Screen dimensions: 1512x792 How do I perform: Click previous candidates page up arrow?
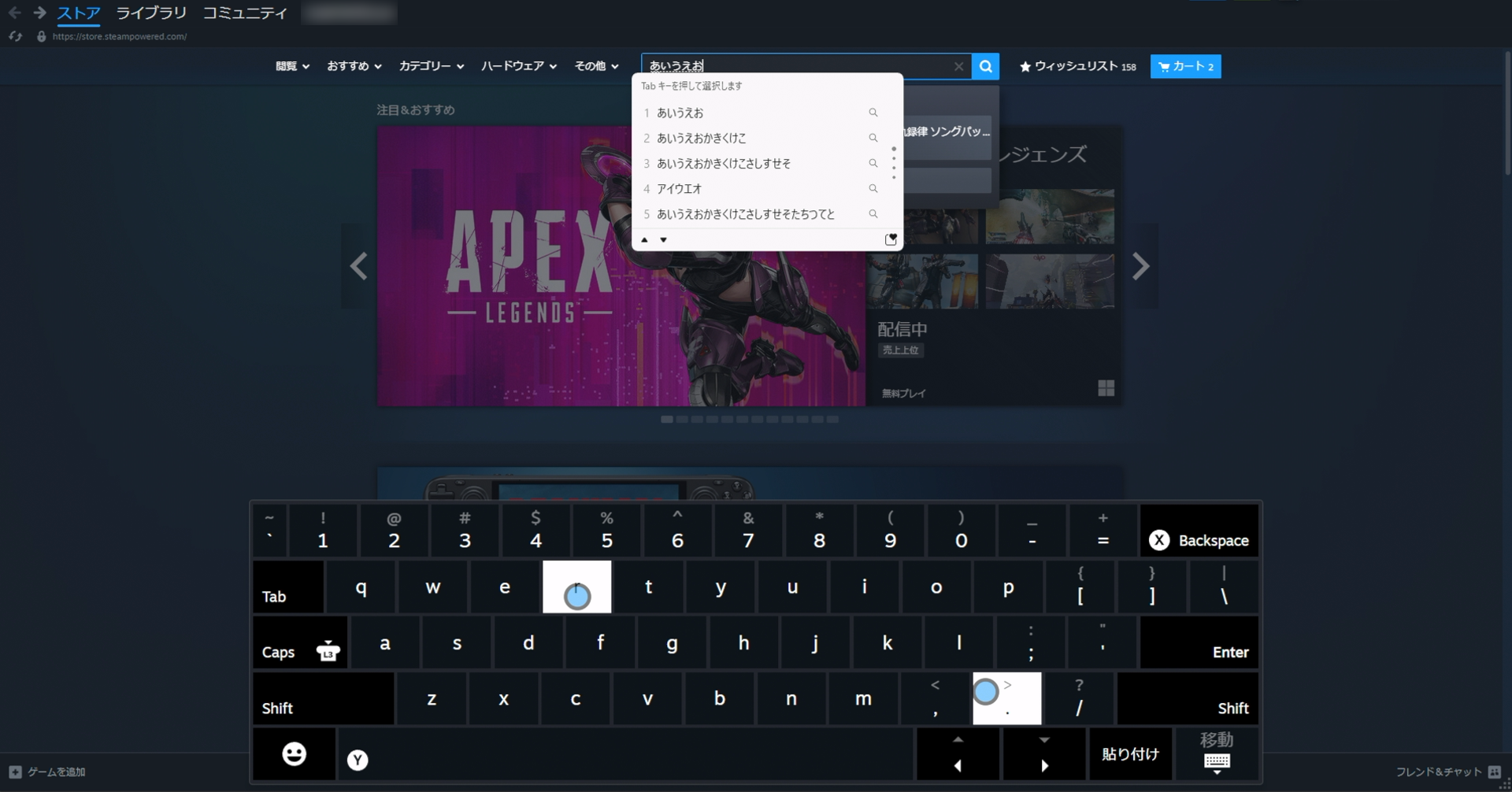(x=644, y=240)
